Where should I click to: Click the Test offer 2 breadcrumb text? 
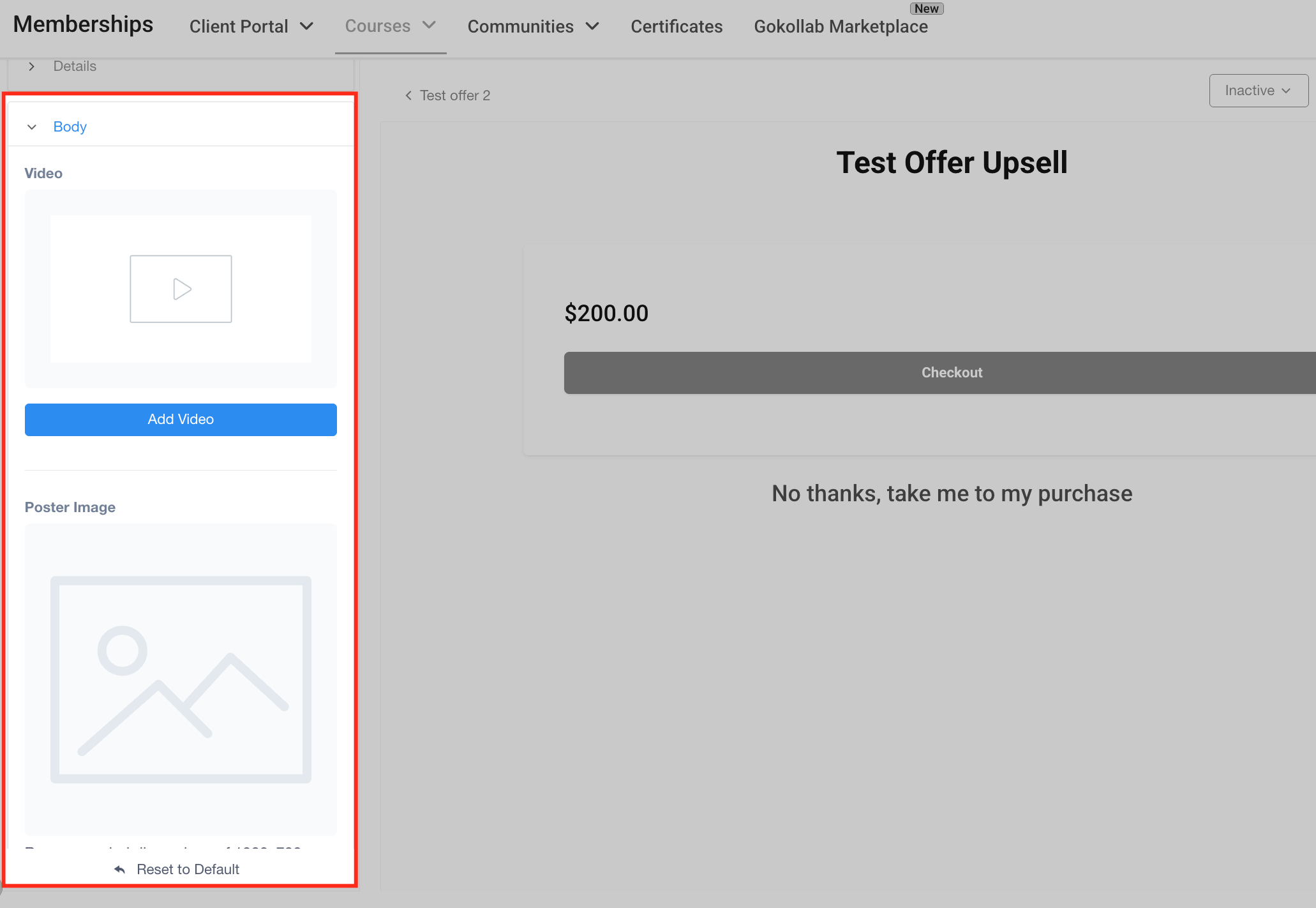pos(454,96)
